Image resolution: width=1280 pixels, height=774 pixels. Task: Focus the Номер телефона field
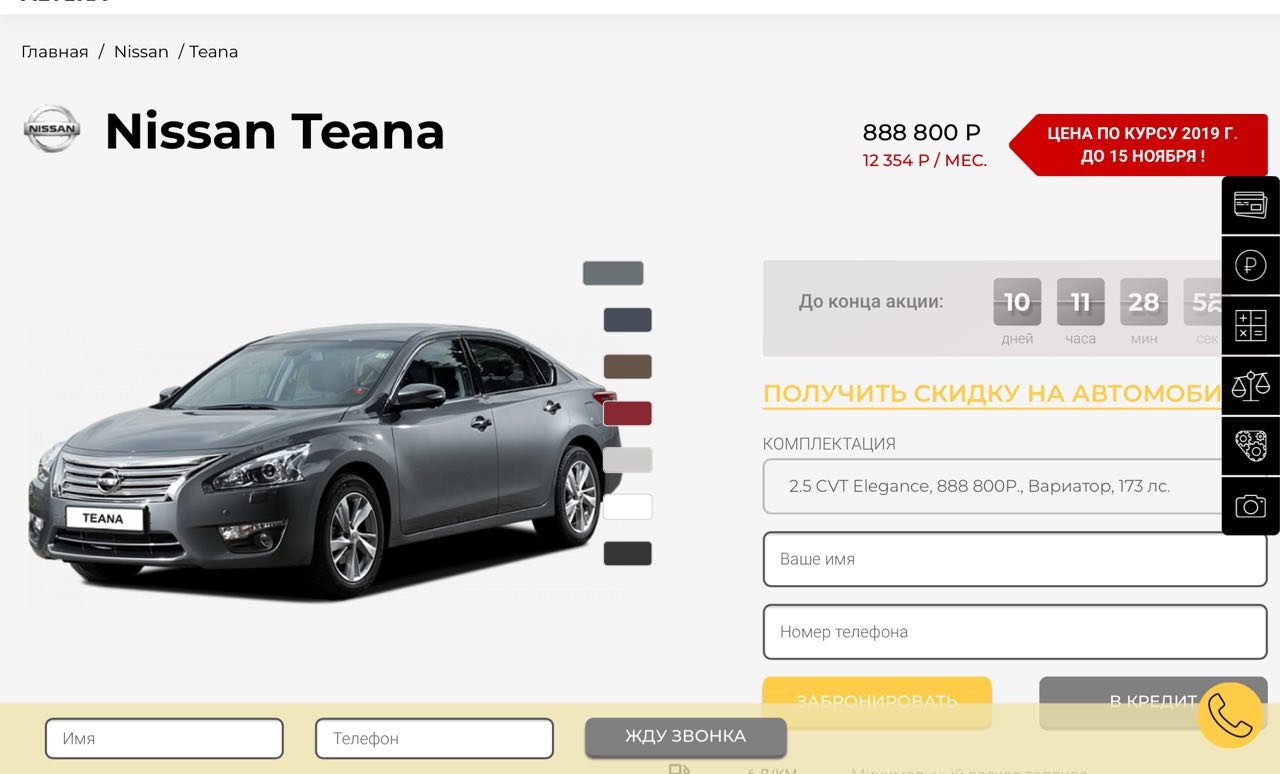coord(1015,632)
